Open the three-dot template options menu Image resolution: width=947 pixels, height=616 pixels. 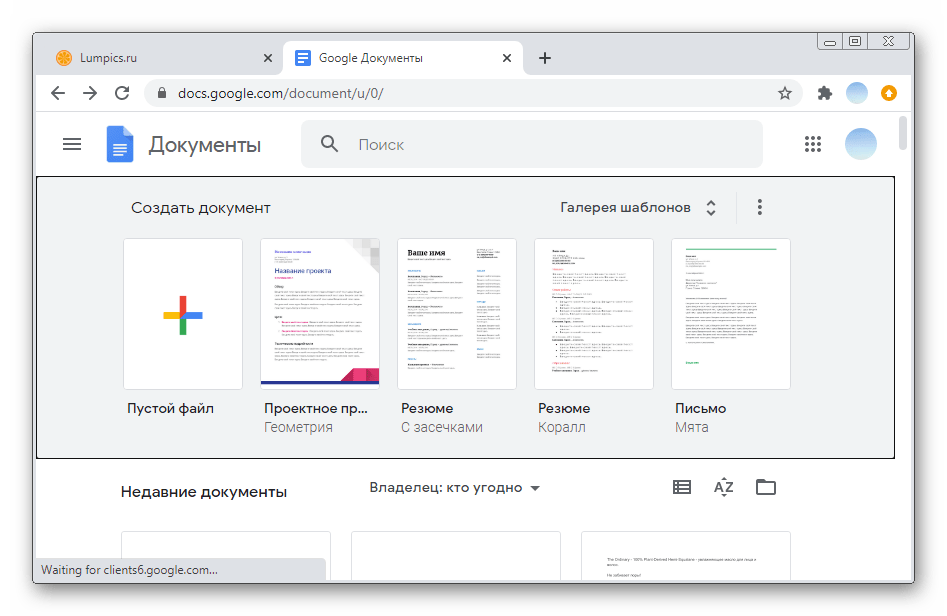[760, 207]
